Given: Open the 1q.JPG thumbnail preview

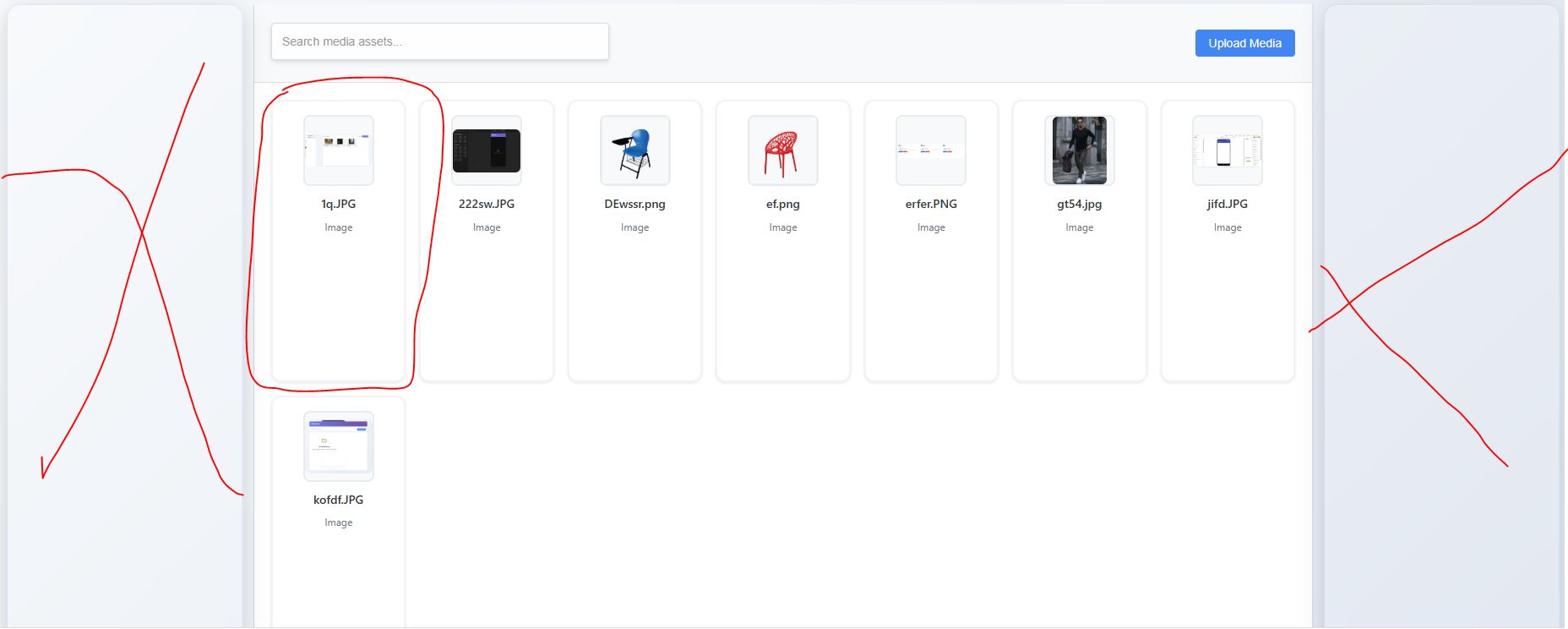Looking at the screenshot, I should (338, 150).
